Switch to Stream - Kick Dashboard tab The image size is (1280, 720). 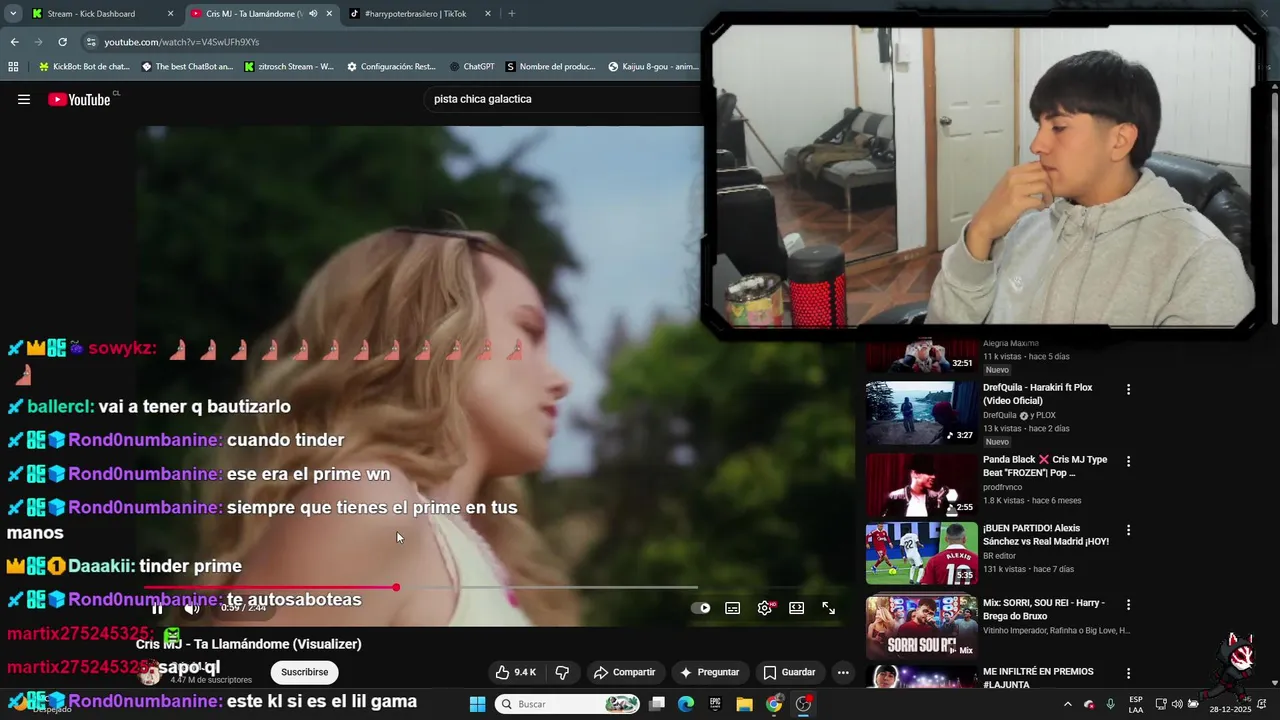91,14
